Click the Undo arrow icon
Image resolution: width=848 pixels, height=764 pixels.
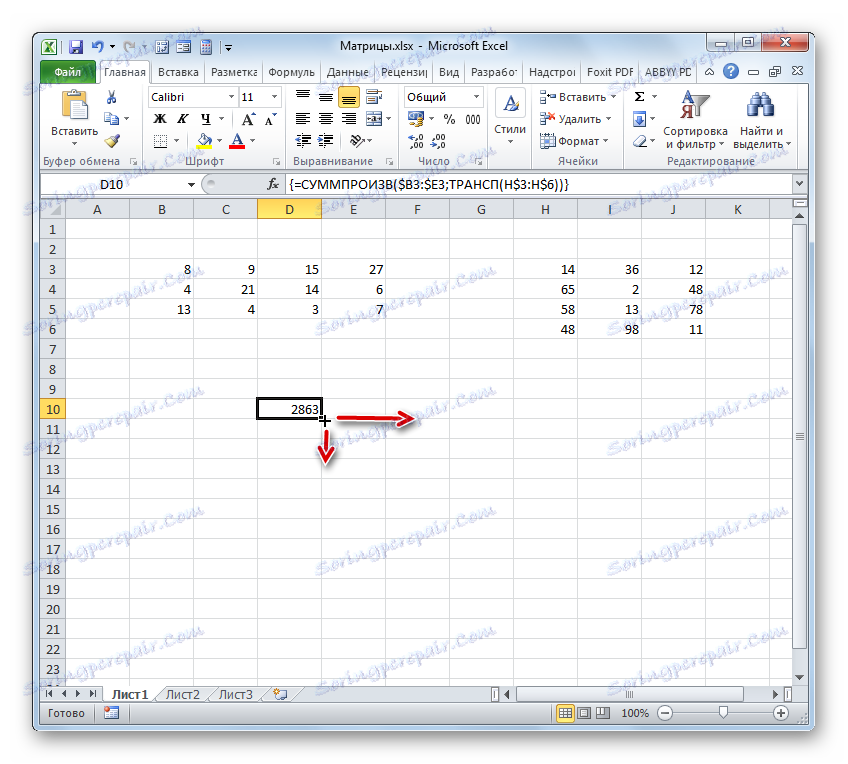(98, 46)
